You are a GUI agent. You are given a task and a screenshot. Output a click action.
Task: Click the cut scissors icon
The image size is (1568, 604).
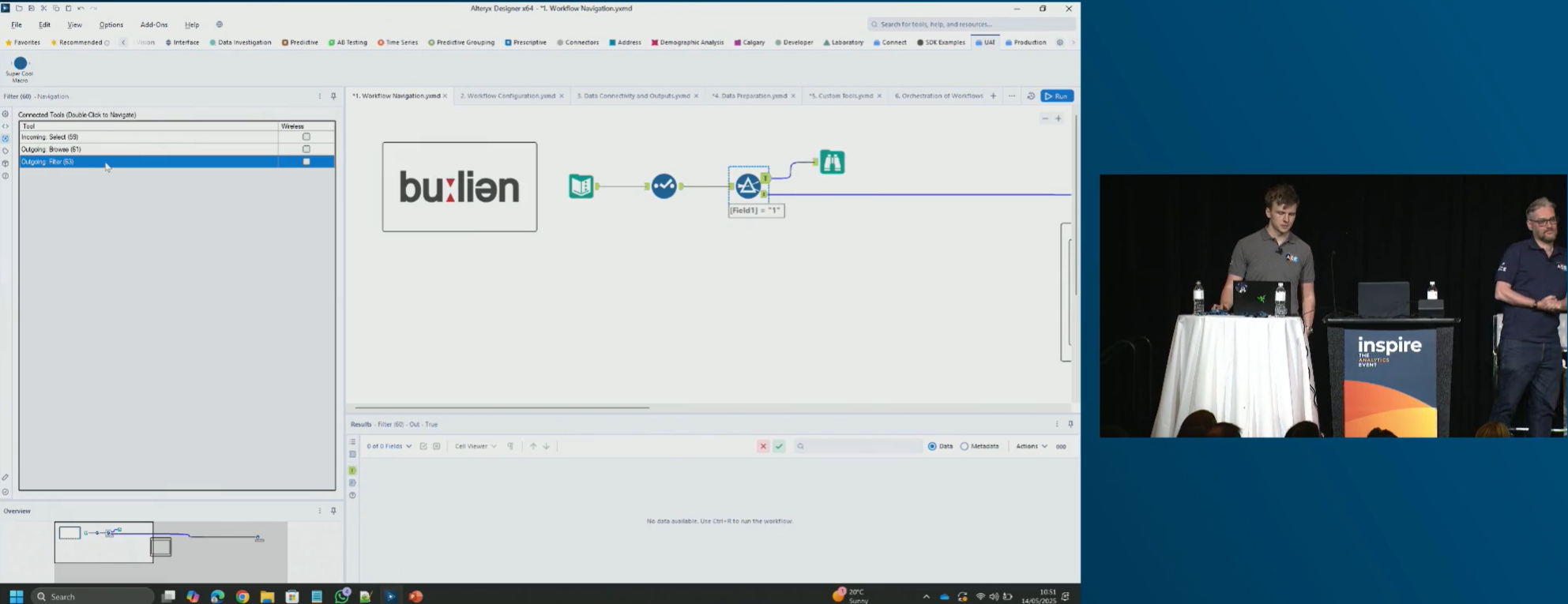[x=43, y=8]
